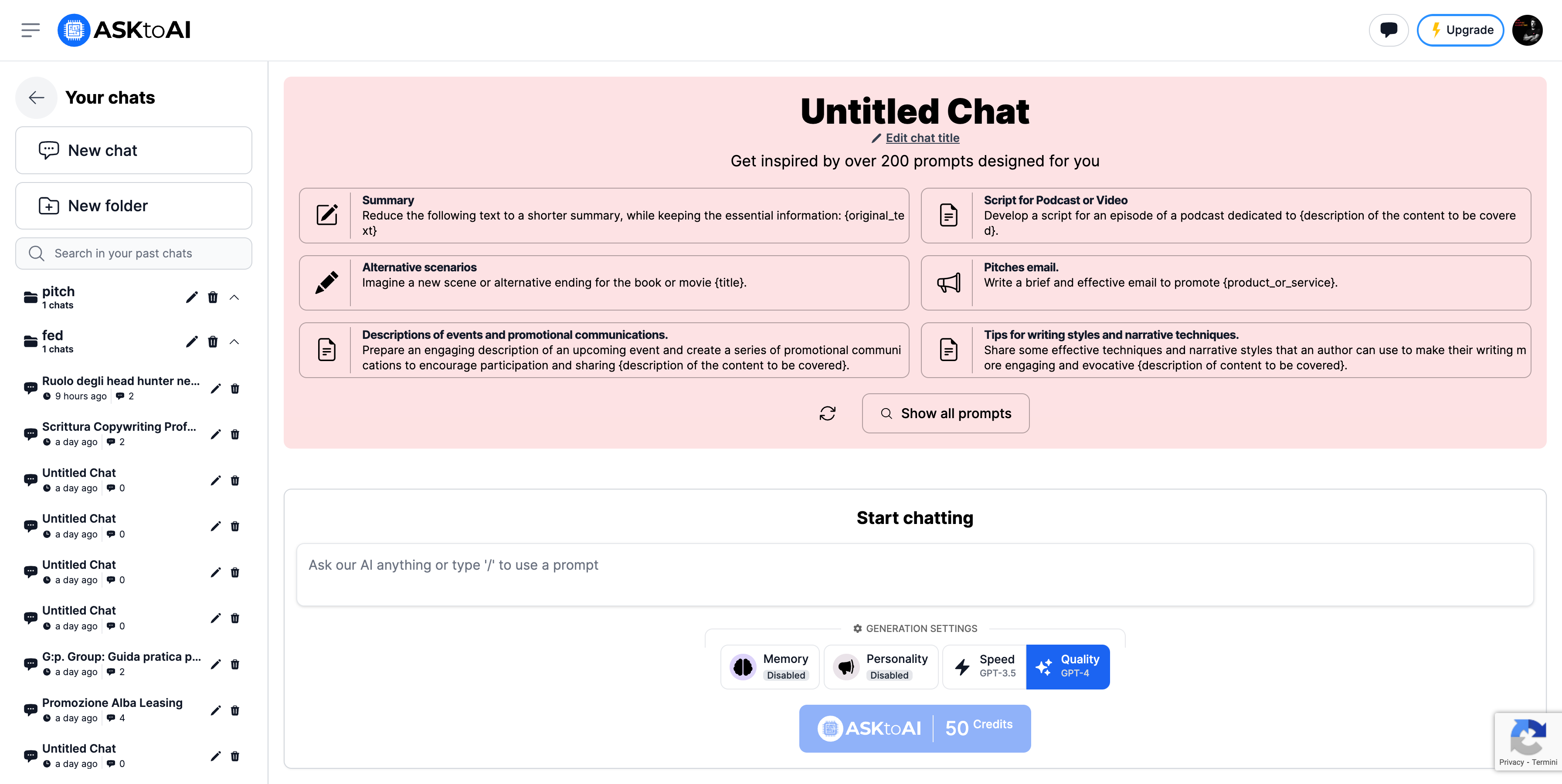This screenshot has height=784, width=1562.
Task: Rename 'Promozione Alba Leasing' using its pencil icon
Action: pyautogui.click(x=216, y=710)
